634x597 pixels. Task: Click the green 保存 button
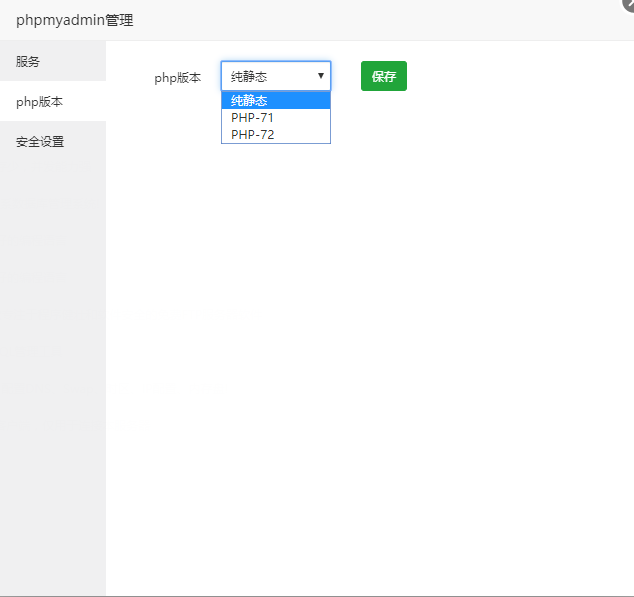pyautogui.click(x=384, y=76)
